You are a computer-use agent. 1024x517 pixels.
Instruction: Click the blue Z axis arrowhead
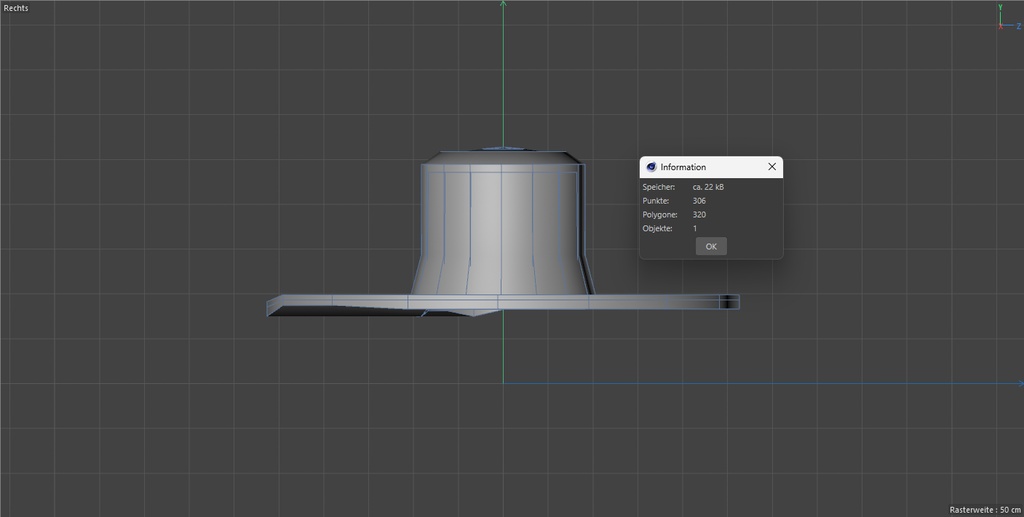1019,383
